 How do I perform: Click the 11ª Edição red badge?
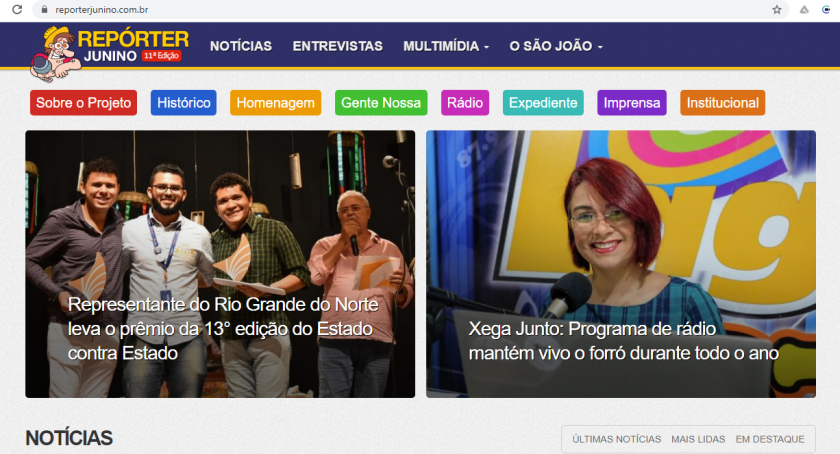click(162, 56)
